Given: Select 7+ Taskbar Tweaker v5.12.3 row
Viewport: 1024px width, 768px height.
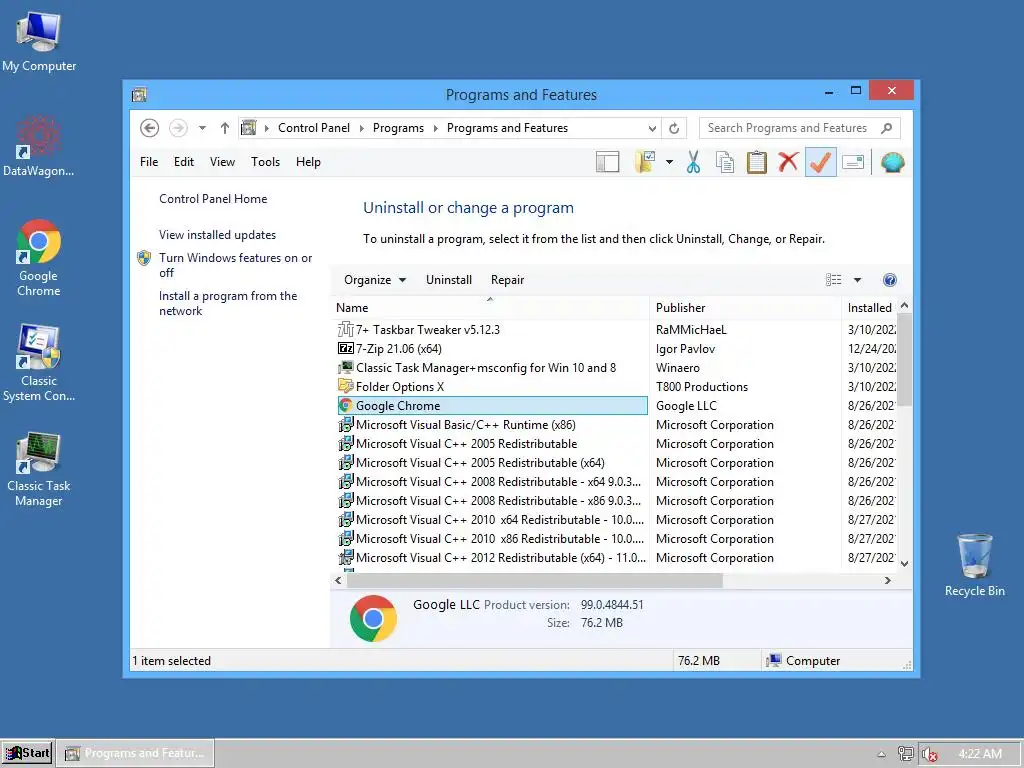Looking at the screenshot, I should click(x=492, y=330).
